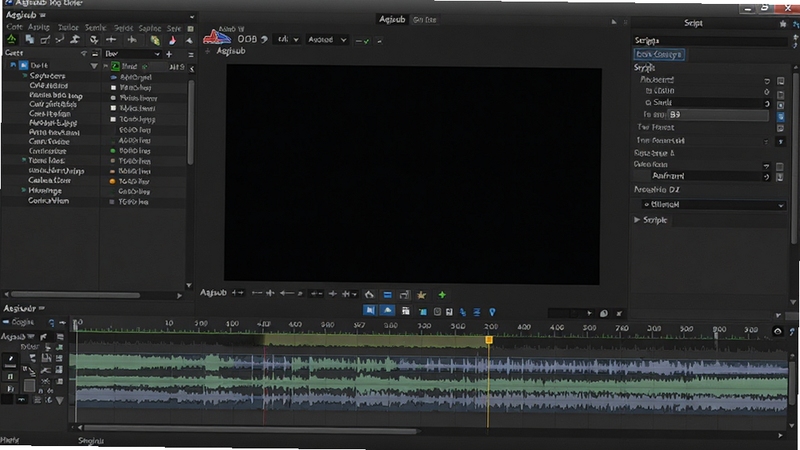
Task: Click the green square icon in the list header row
Action: (116, 66)
